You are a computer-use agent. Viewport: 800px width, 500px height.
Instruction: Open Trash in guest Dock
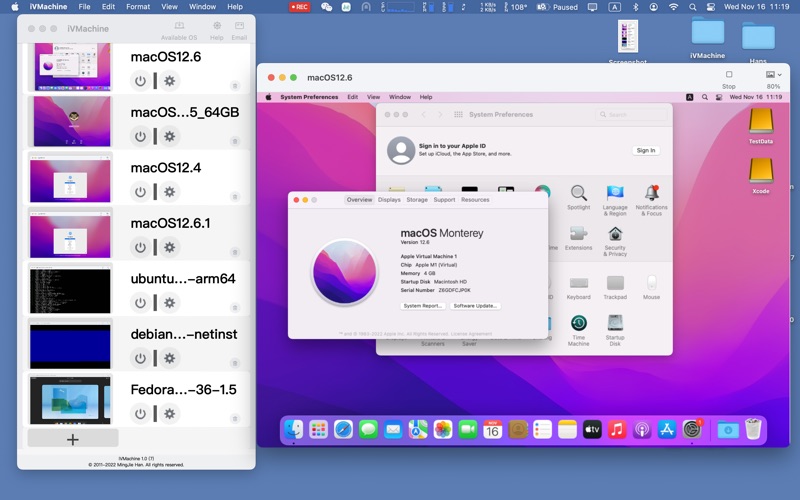tap(753, 430)
